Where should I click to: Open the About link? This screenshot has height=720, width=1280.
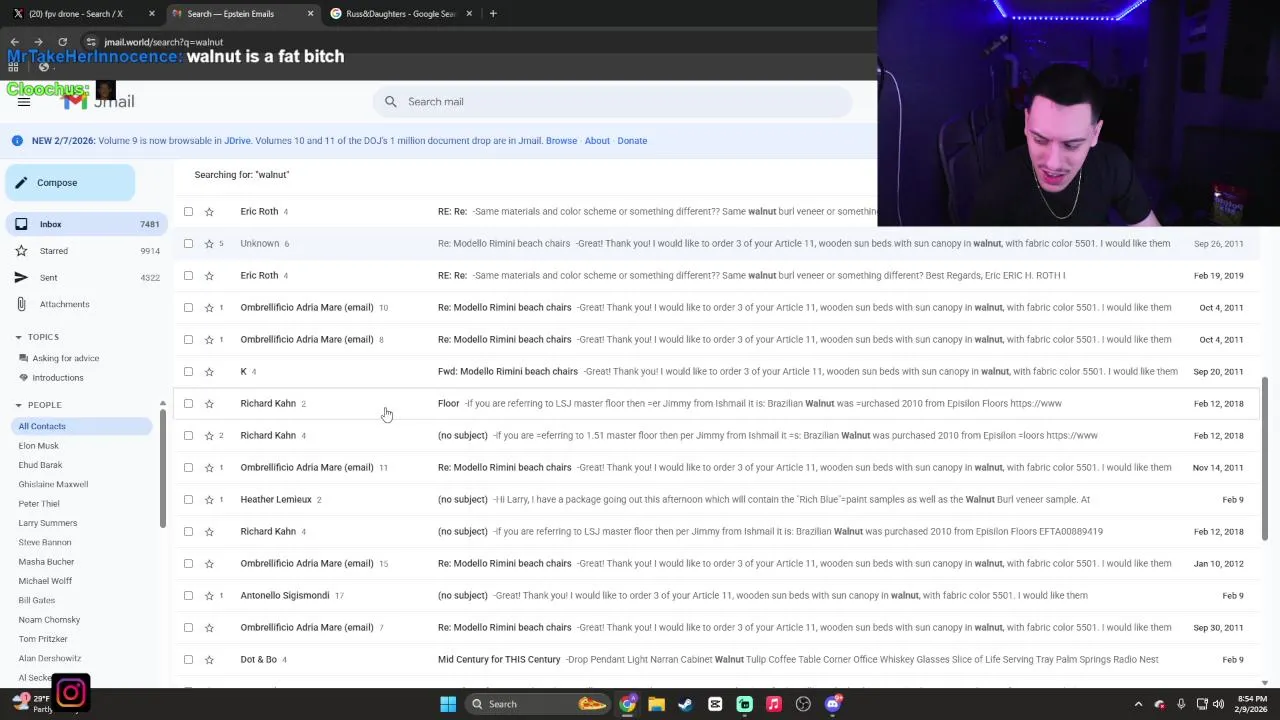(597, 140)
